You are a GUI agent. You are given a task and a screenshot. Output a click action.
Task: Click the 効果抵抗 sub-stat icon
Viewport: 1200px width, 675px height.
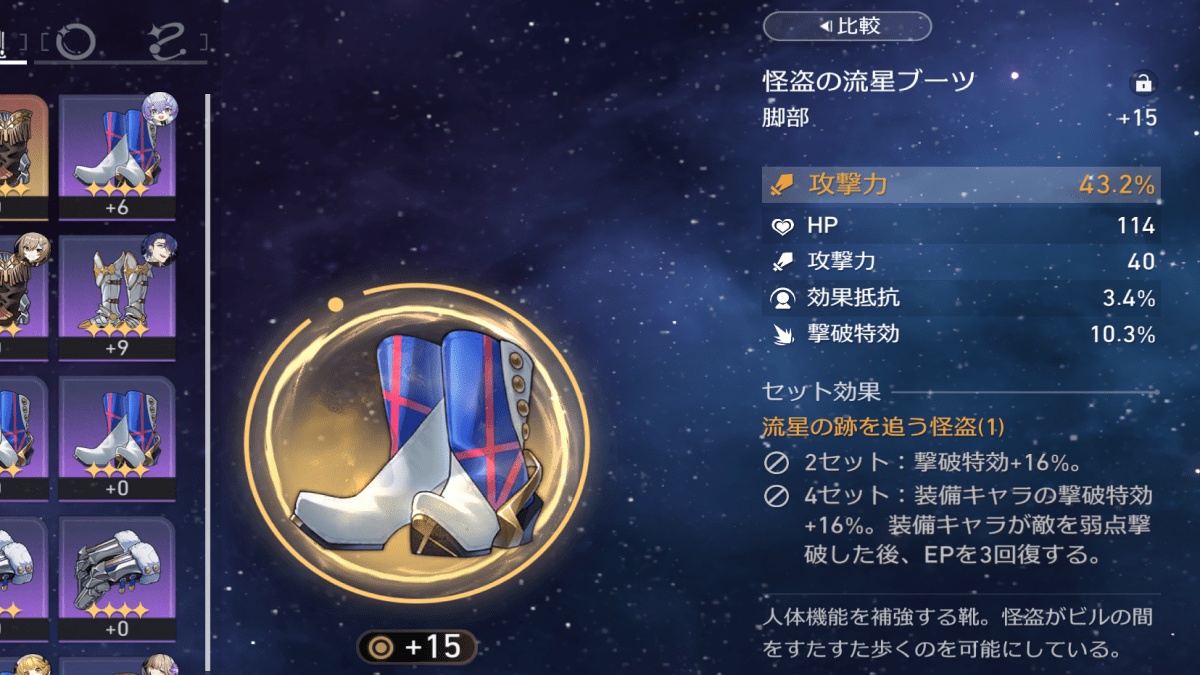[783, 298]
